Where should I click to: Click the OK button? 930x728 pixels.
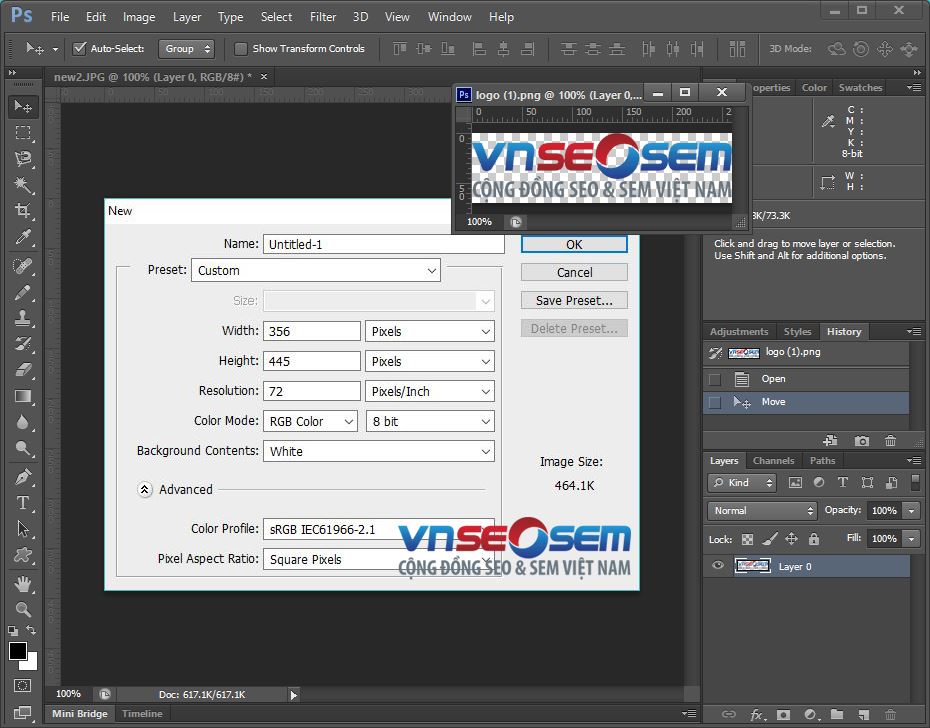pyautogui.click(x=573, y=243)
